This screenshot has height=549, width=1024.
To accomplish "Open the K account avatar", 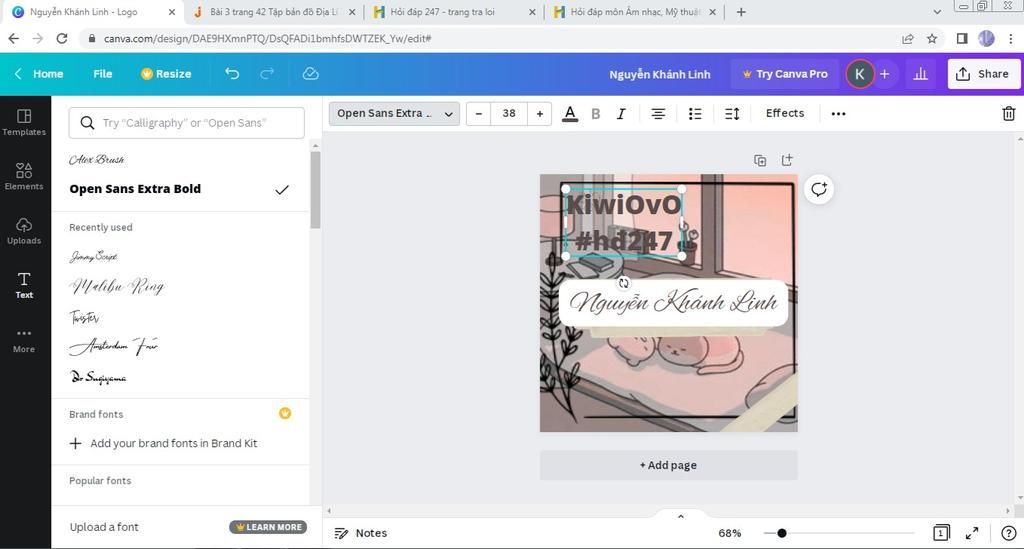I will click(x=859, y=74).
